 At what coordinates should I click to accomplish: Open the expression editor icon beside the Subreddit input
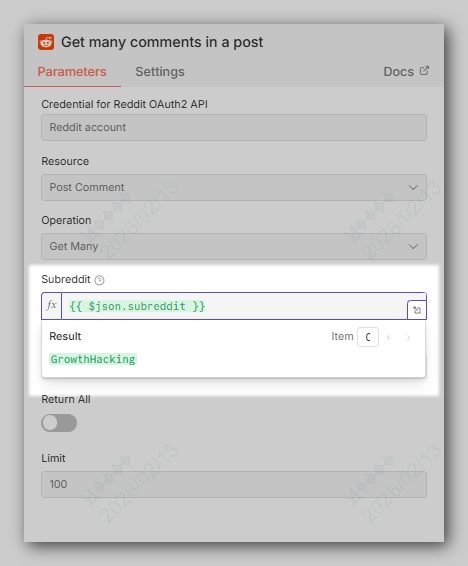(417, 310)
